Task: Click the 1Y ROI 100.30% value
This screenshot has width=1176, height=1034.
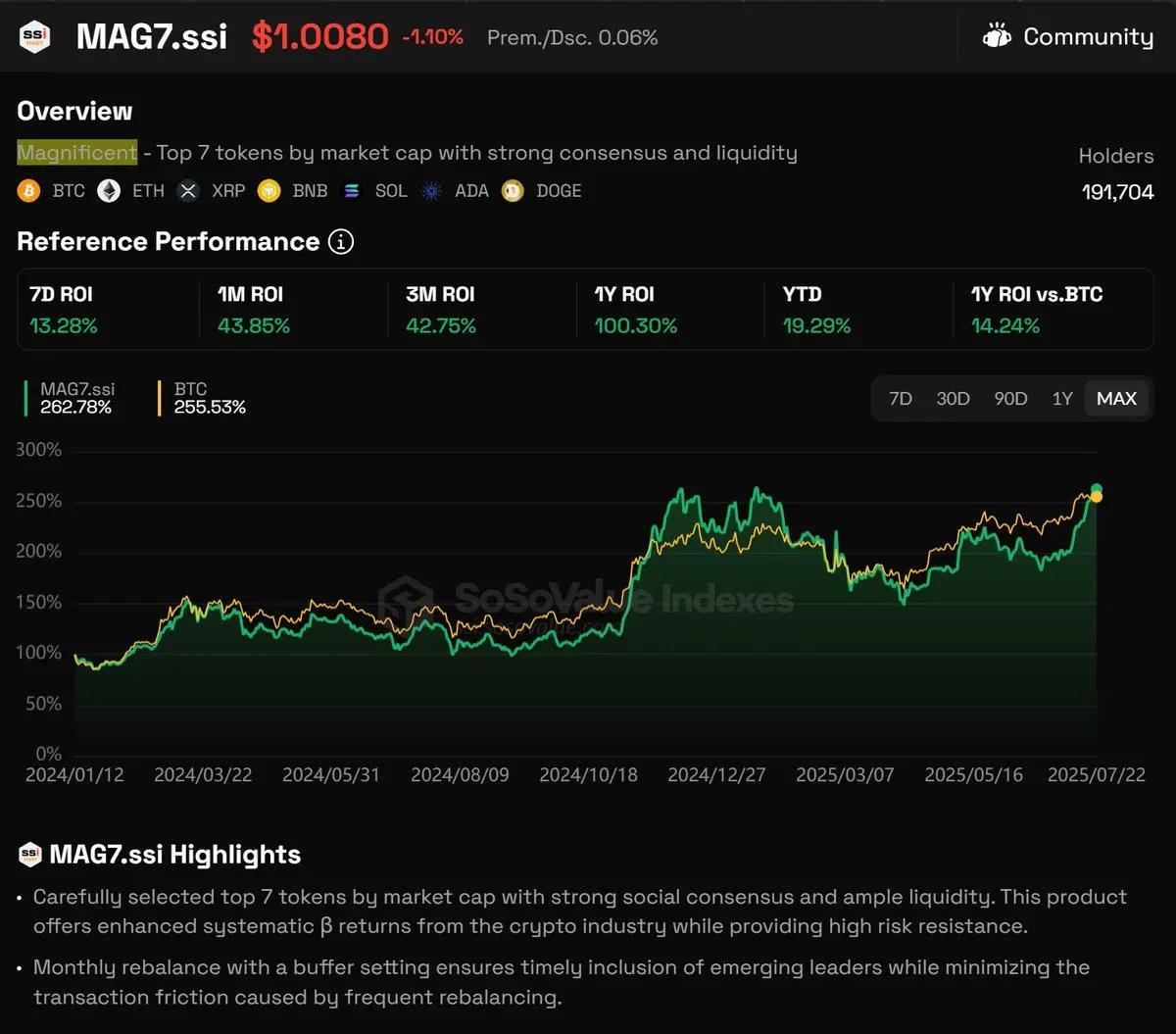Action: point(636,325)
